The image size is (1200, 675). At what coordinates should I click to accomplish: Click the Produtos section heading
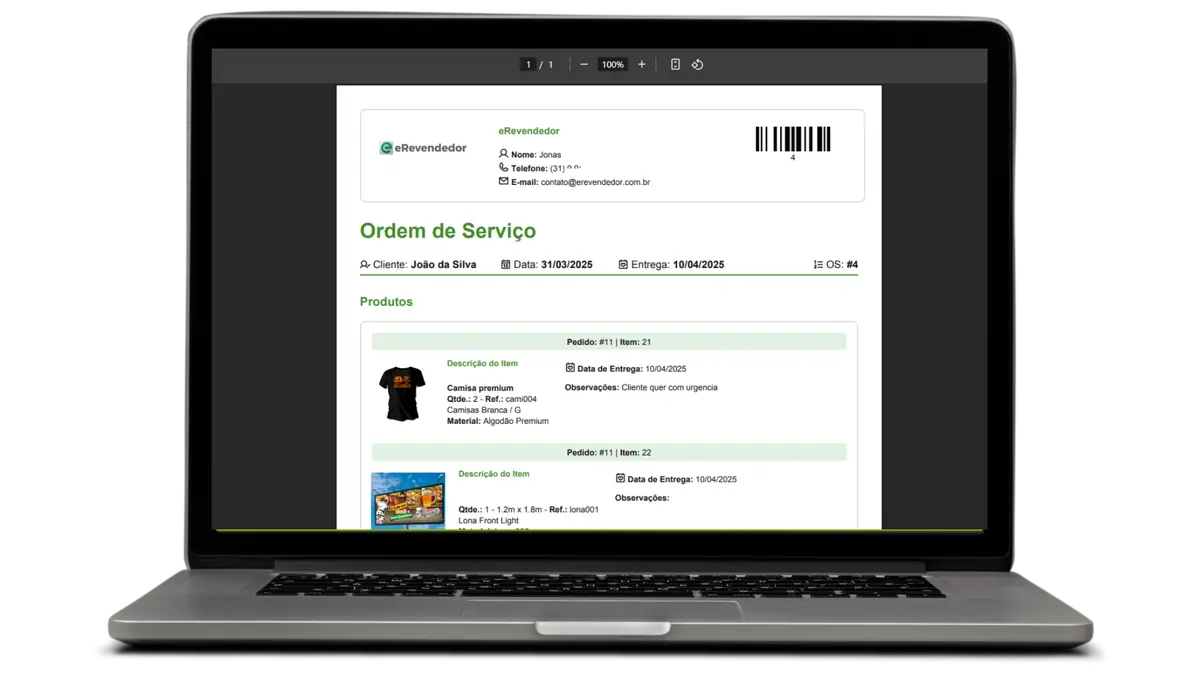tap(386, 302)
